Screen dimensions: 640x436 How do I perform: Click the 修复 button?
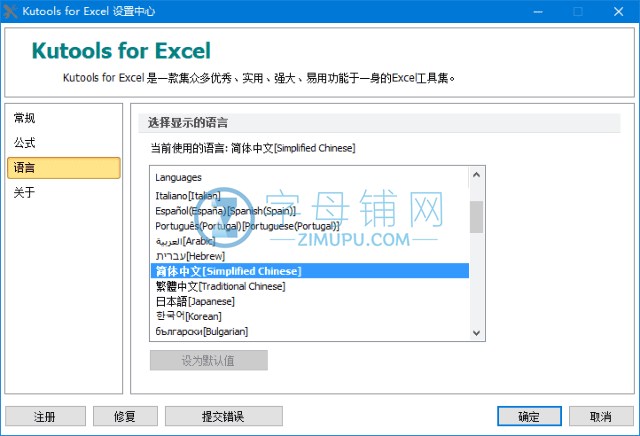point(125,416)
